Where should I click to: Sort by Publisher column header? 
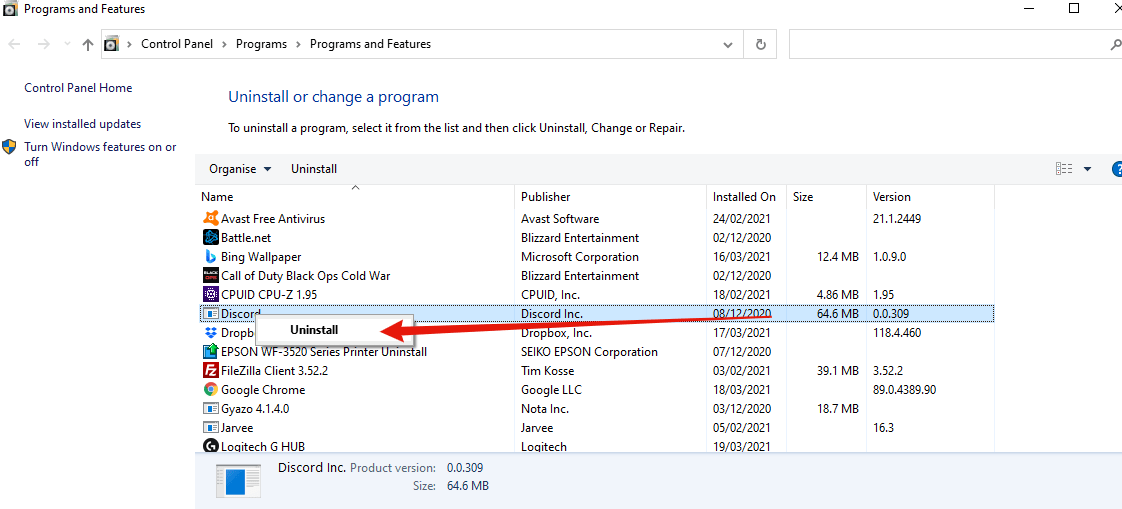tap(610, 197)
